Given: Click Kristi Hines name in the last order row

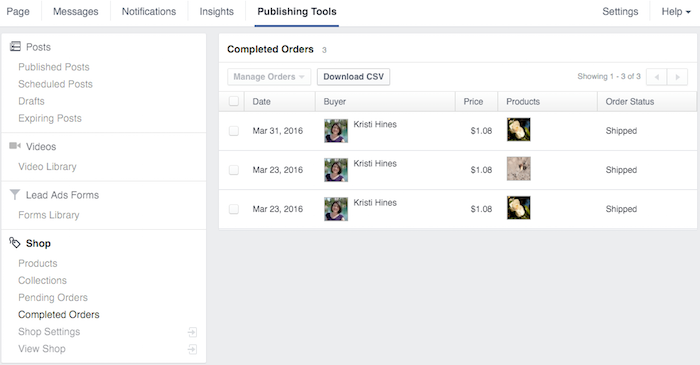Looking at the screenshot, I should click(x=375, y=203).
